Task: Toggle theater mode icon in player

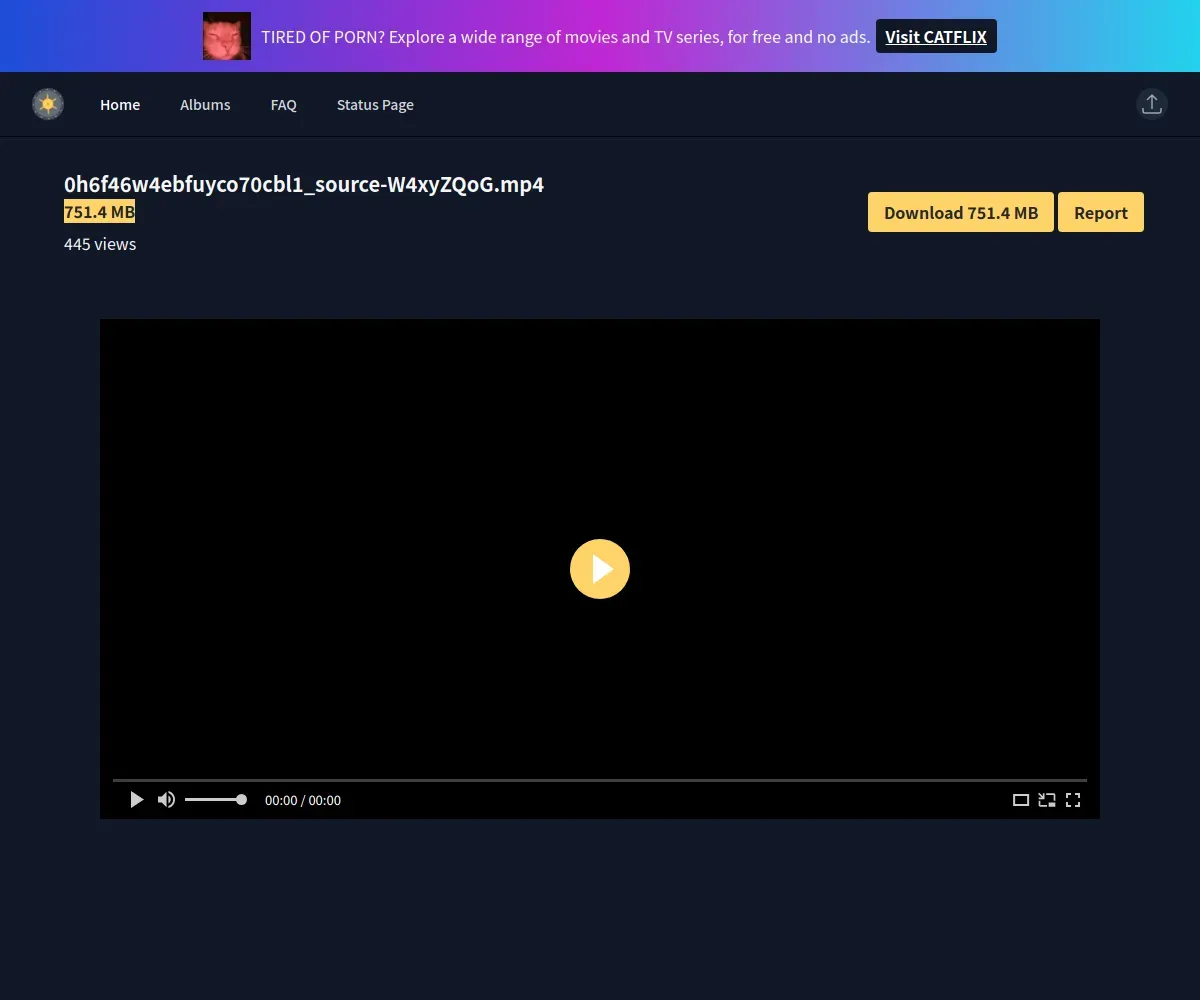Action: coord(1021,800)
